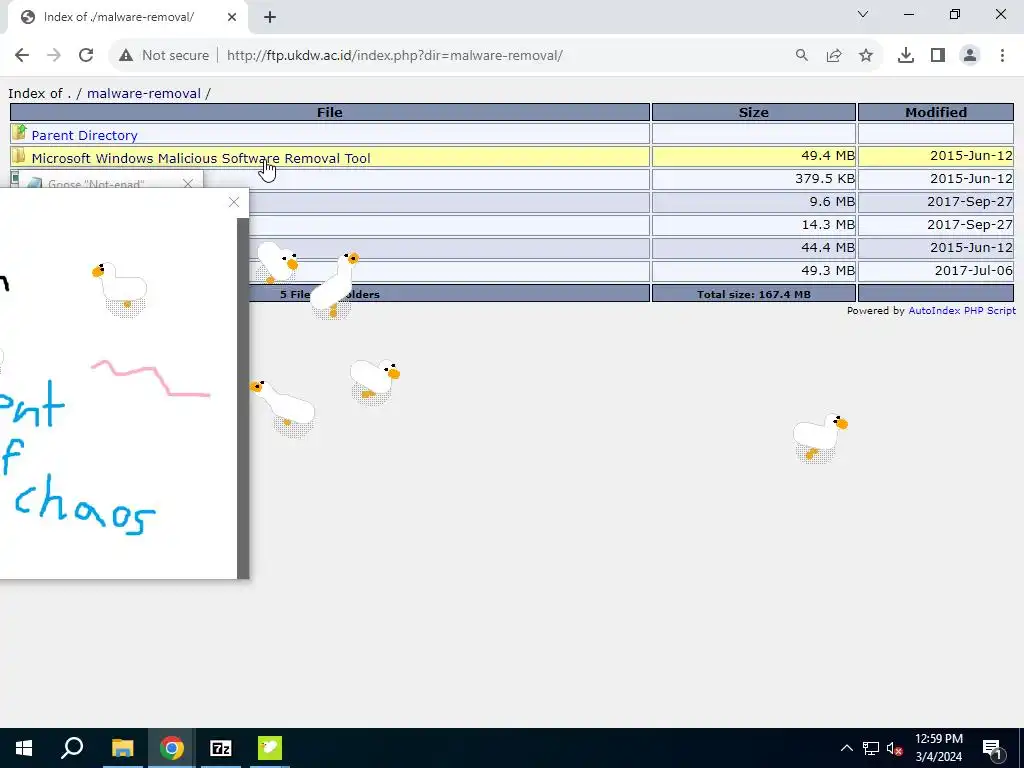This screenshot has height=768, width=1024.
Task: Open the Windows Start menu
Action: point(24,748)
